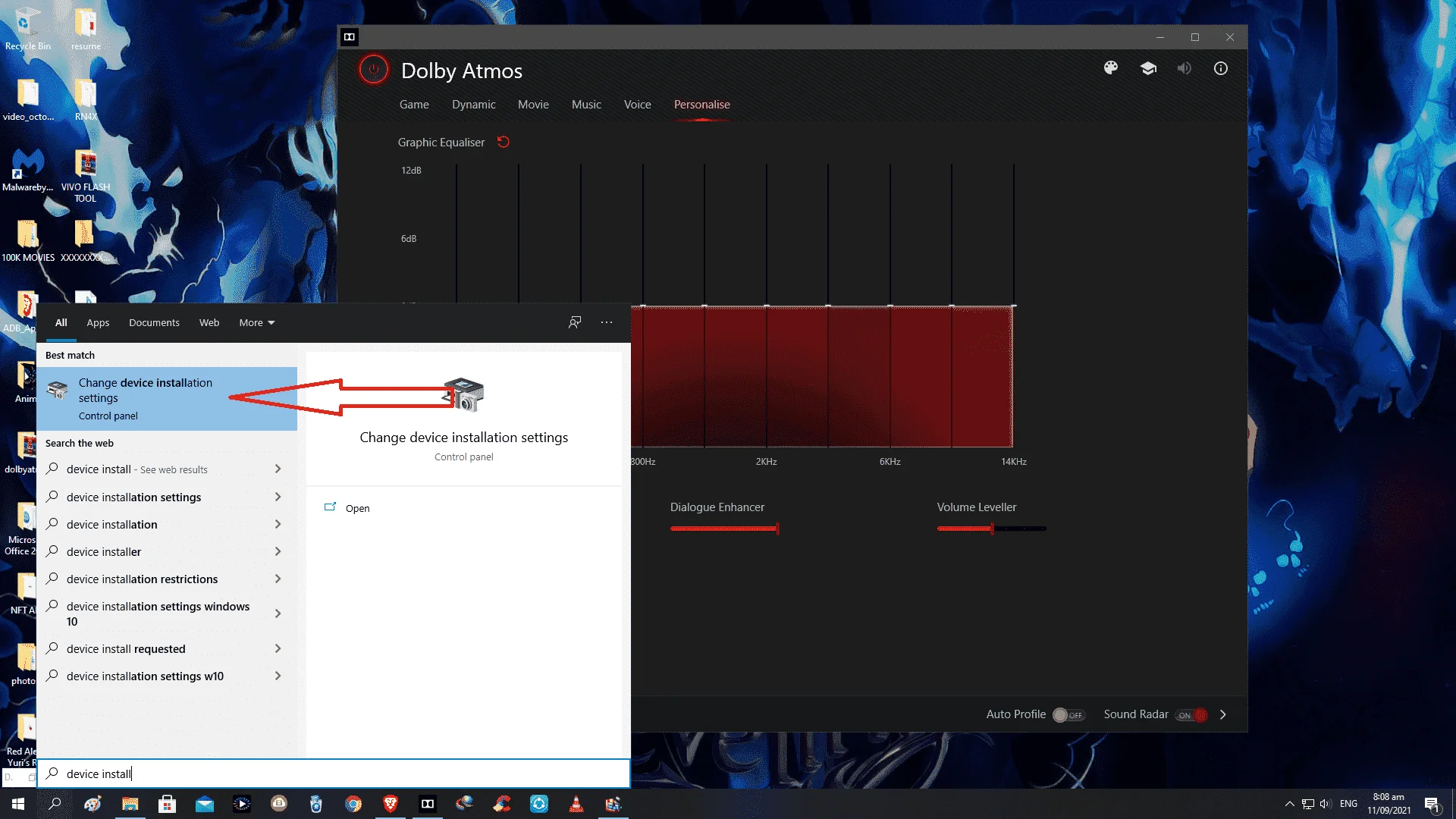Open File Explorer from the taskbar
Viewport: 1456px width, 819px height.
point(130,804)
